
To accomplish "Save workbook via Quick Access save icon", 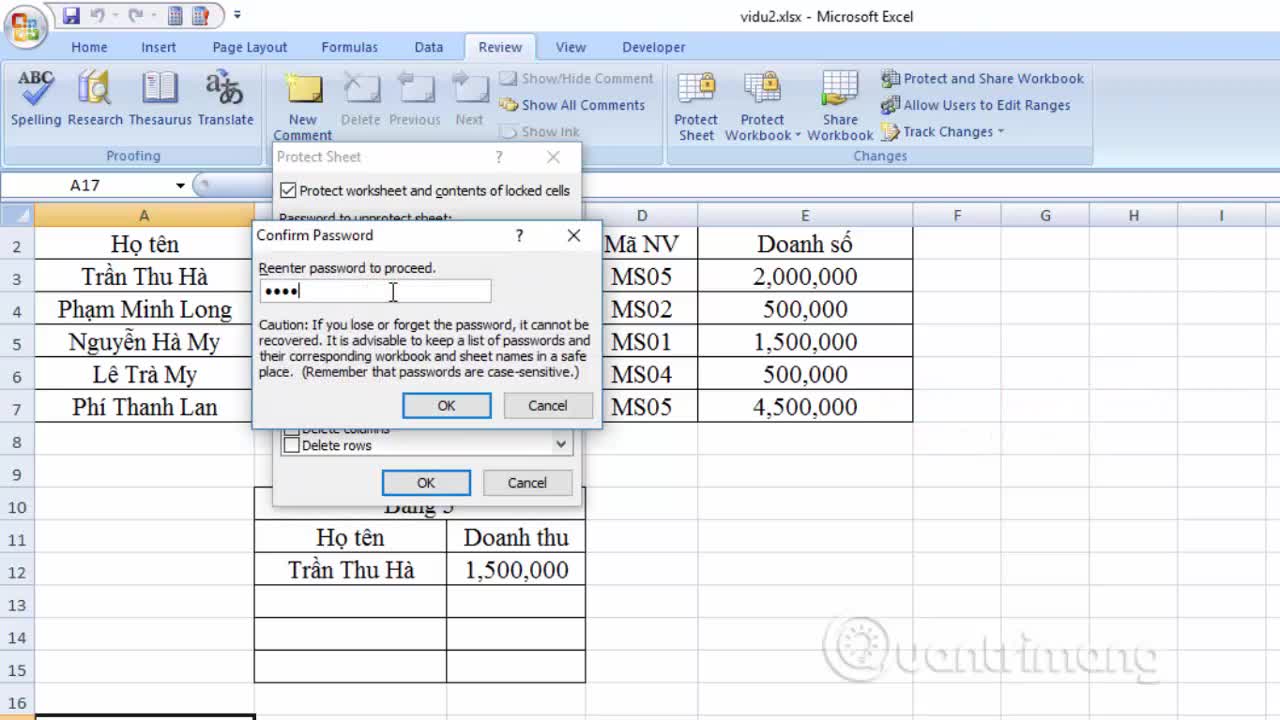I will pos(71,15).
